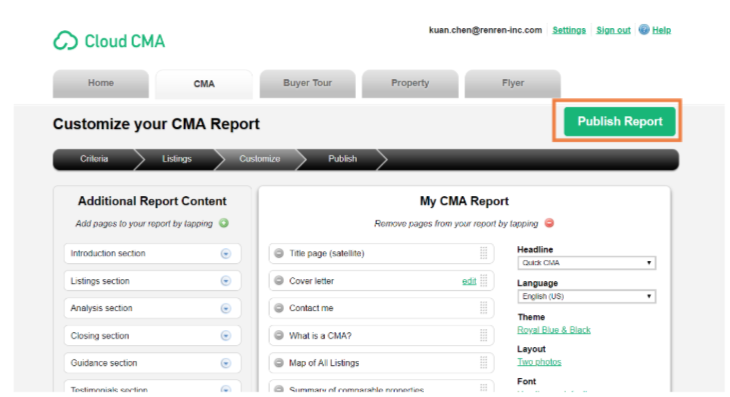The image size is (730, 397).
Task: Remove Contact me using its minus icon
Action: point(279,308)
